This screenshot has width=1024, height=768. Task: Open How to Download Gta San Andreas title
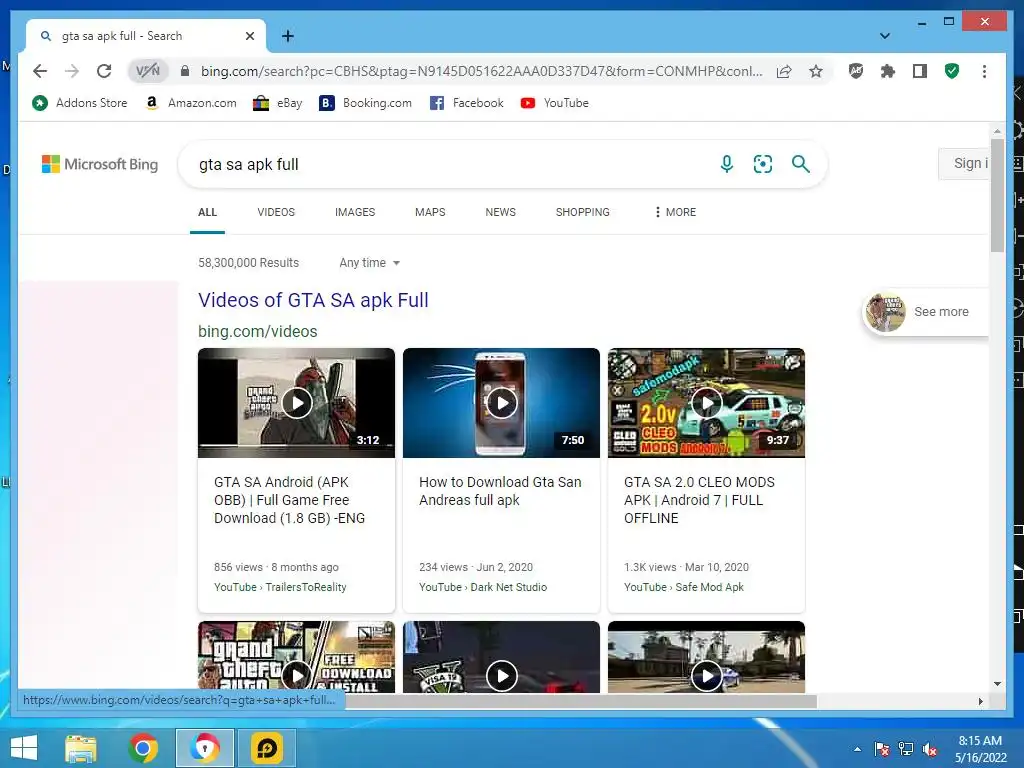[x=500, y=491]
